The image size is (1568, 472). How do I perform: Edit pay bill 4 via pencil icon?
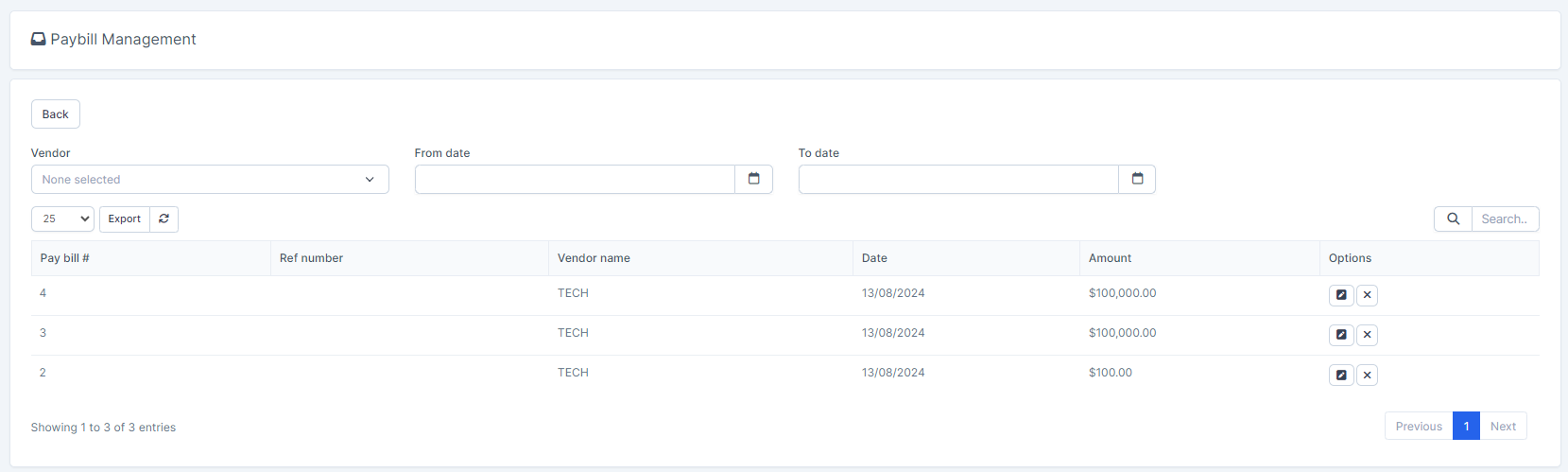click(1341, 295)
